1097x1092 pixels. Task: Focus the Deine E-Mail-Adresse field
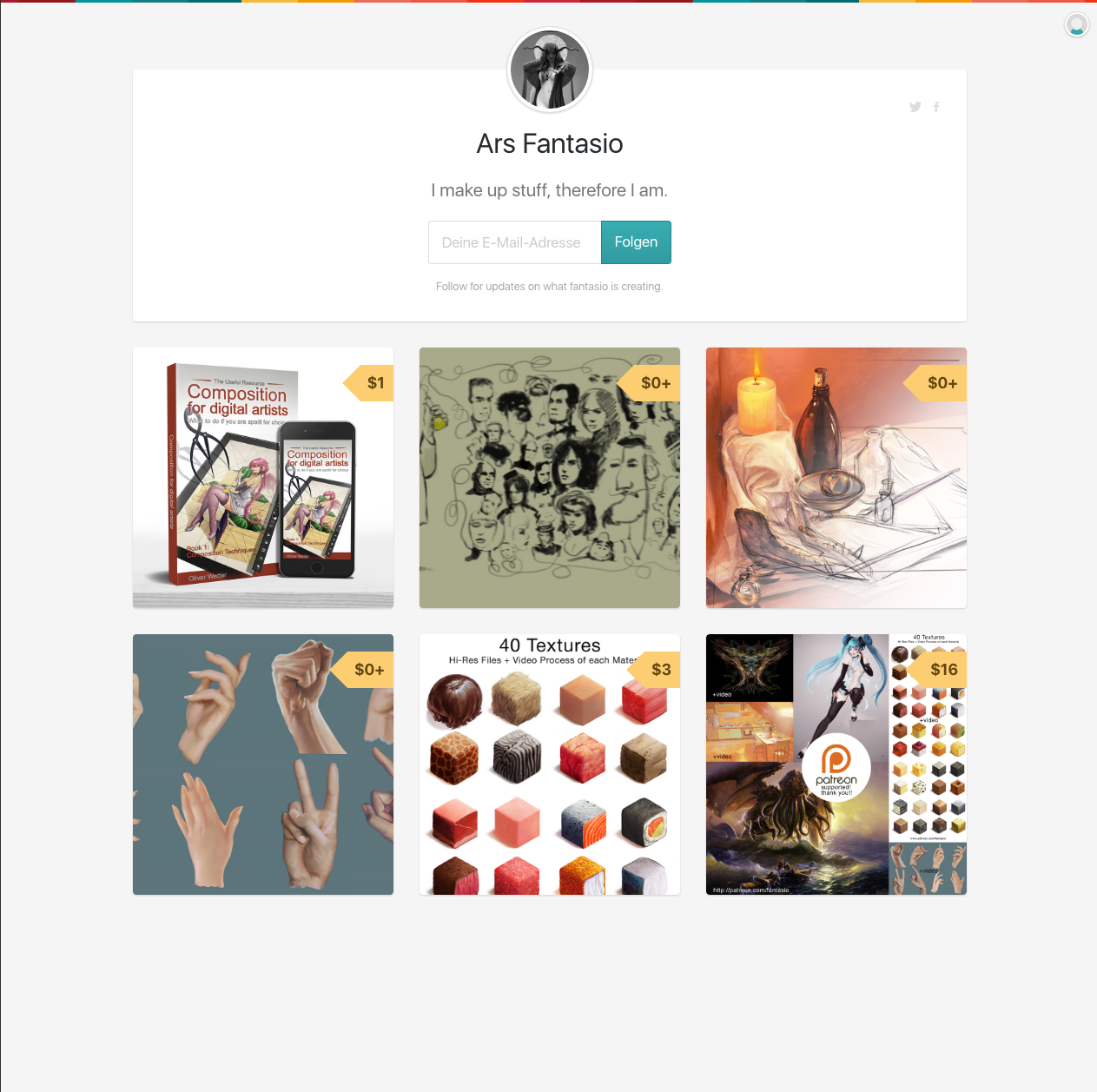515,242
